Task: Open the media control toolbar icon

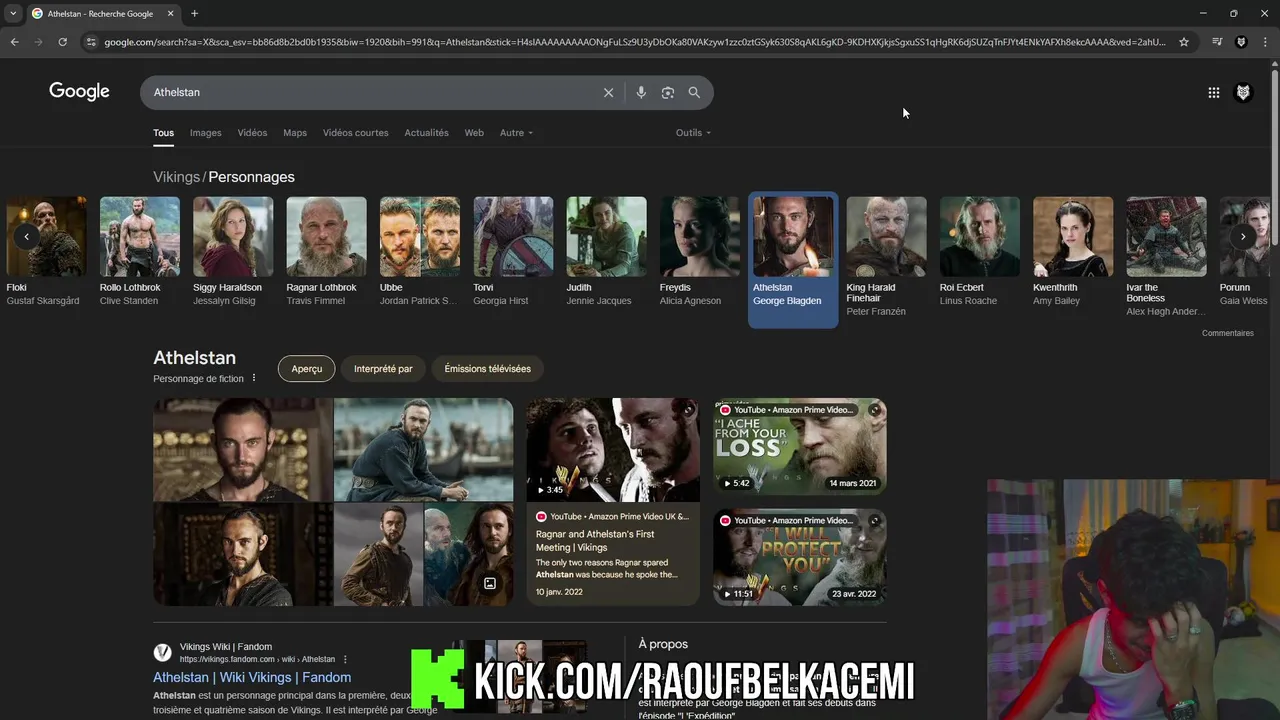Action: pos(1217,42)
